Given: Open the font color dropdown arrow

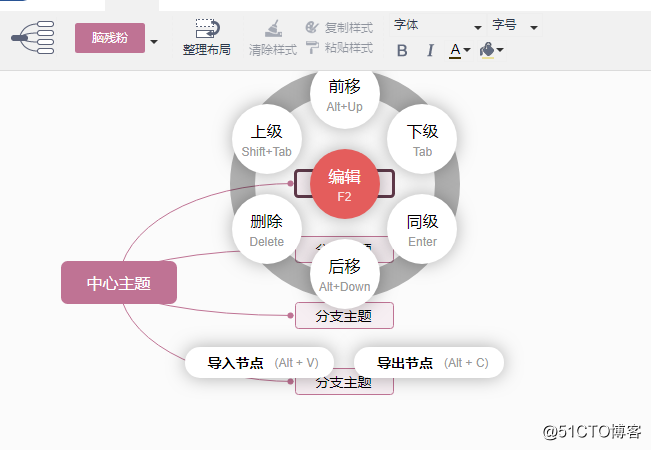Looking at the screenshot, I should point(467,50).
